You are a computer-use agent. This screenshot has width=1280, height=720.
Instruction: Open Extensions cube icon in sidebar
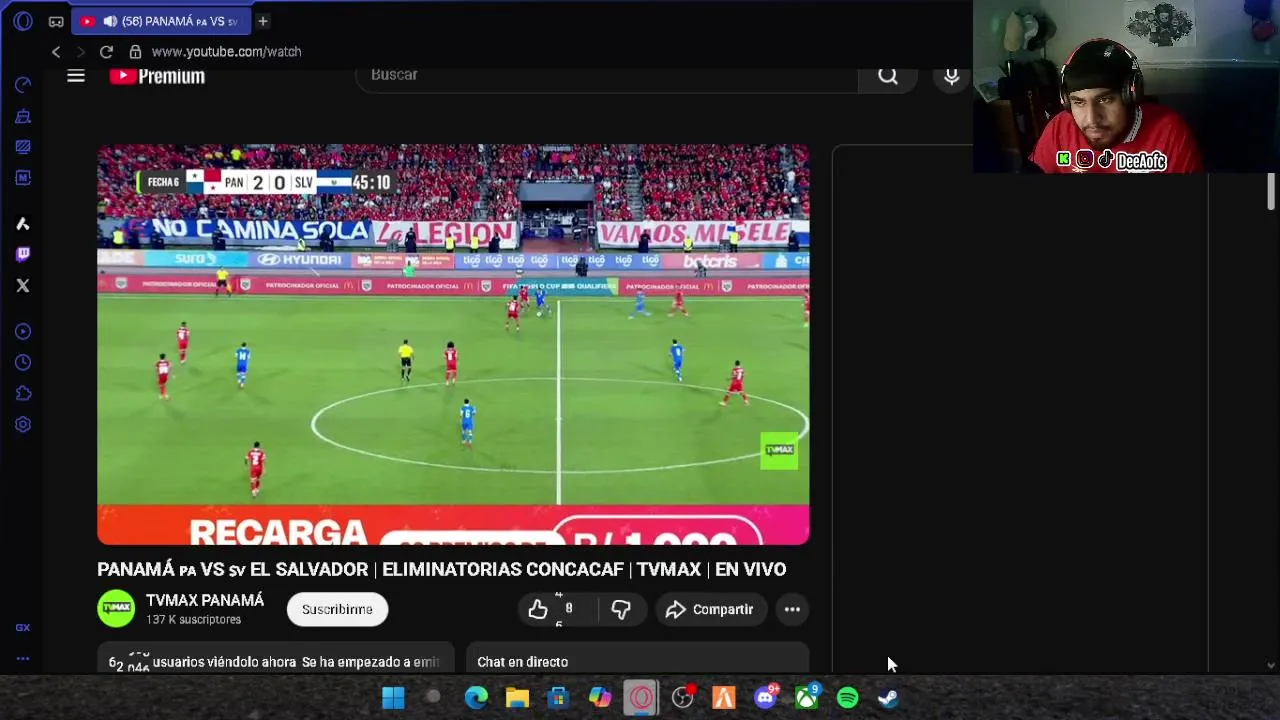coord(23,393)
